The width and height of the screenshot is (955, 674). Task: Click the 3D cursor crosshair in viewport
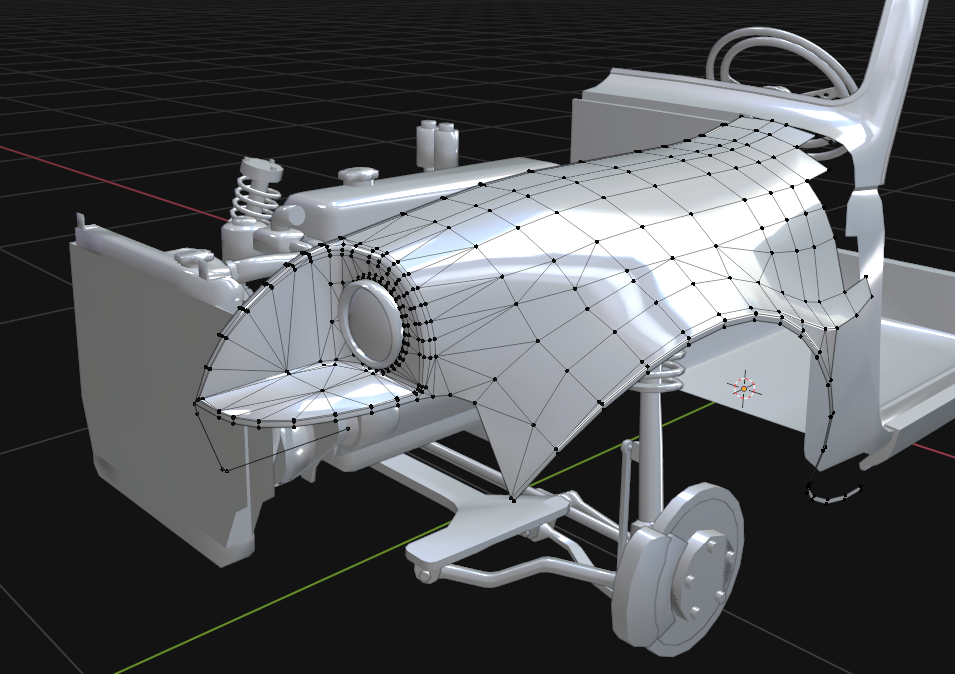[x=744, y=388]
